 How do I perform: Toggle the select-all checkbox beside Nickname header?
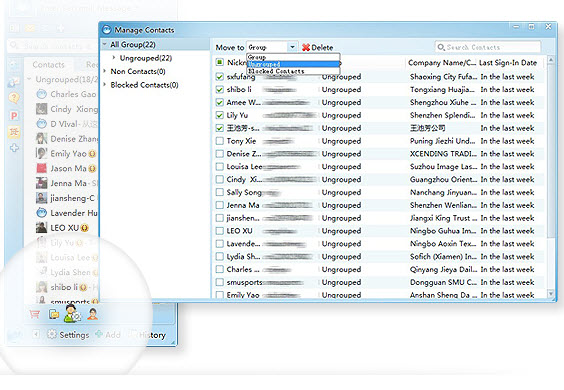click(x=219, y=62)
